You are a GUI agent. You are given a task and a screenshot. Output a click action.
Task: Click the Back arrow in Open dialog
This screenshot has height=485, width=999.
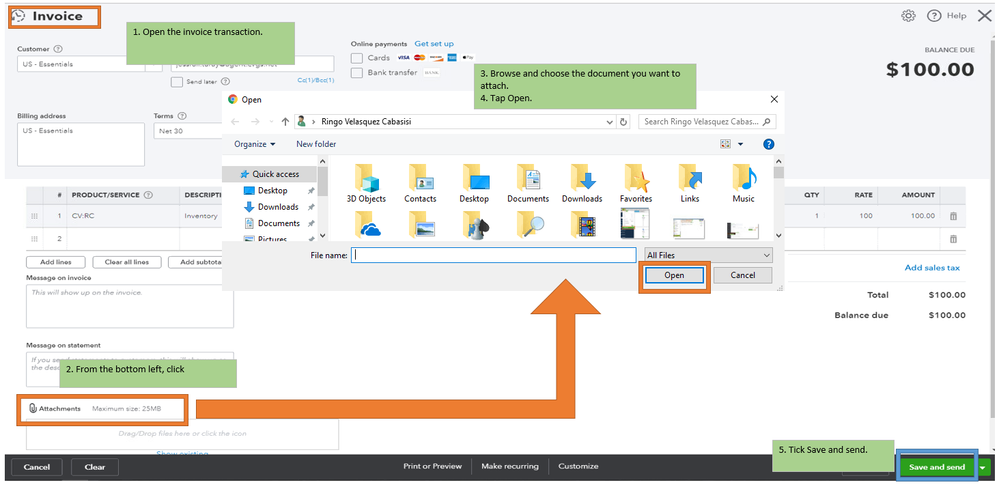[234, 121]
